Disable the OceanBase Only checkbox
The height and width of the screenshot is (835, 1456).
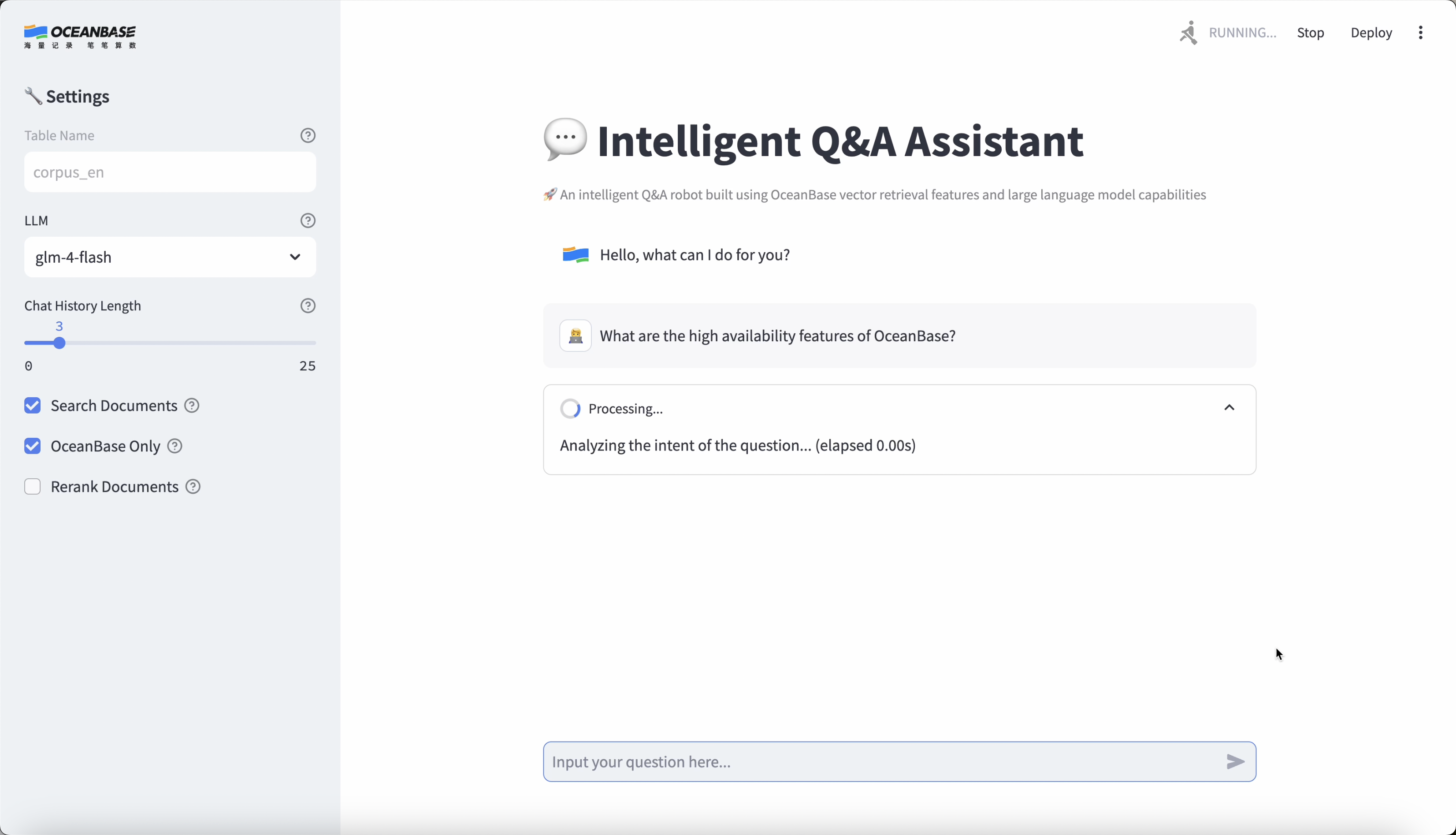click(x=33, y=446)
